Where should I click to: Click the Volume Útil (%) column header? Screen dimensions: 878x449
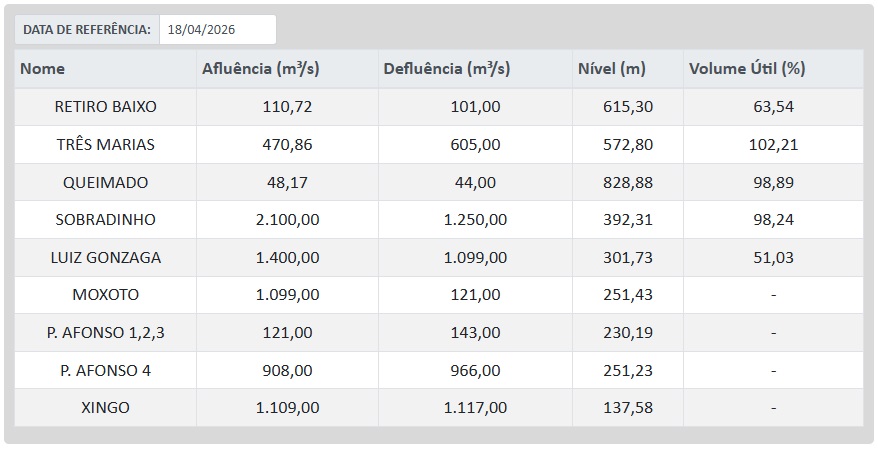(x=747, y=69)
